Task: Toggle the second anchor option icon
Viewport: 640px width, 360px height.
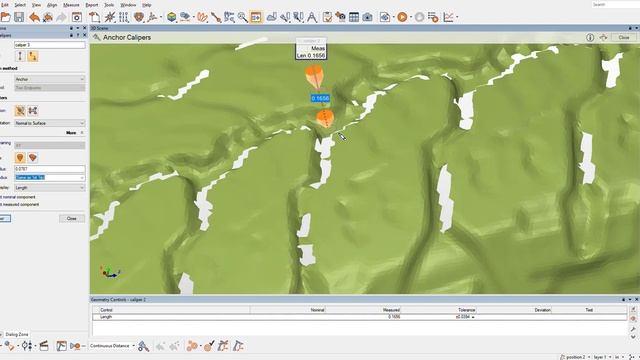Action: click(x=33, y=111)
